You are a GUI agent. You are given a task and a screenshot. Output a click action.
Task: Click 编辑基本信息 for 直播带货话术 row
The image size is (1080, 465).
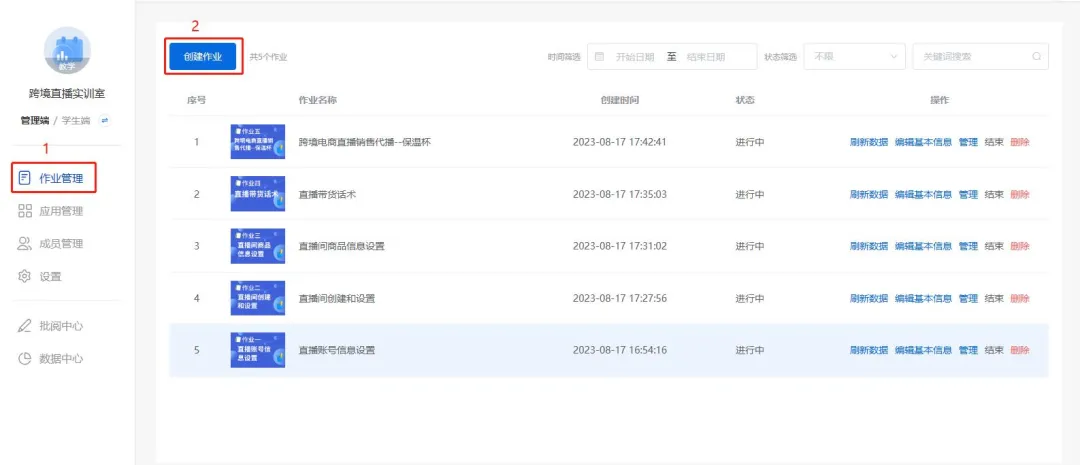923,194
